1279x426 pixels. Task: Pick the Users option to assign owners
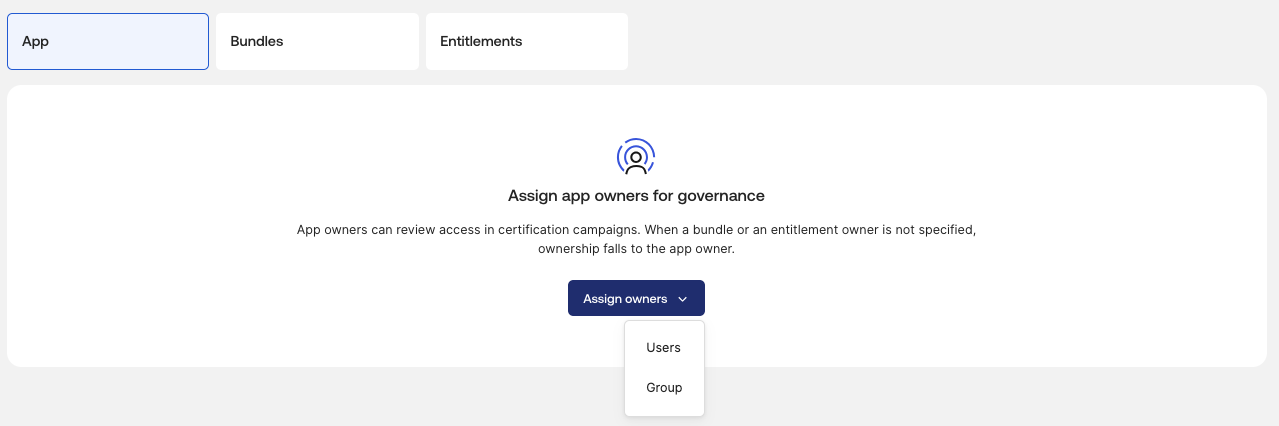(x=664, y=348)
